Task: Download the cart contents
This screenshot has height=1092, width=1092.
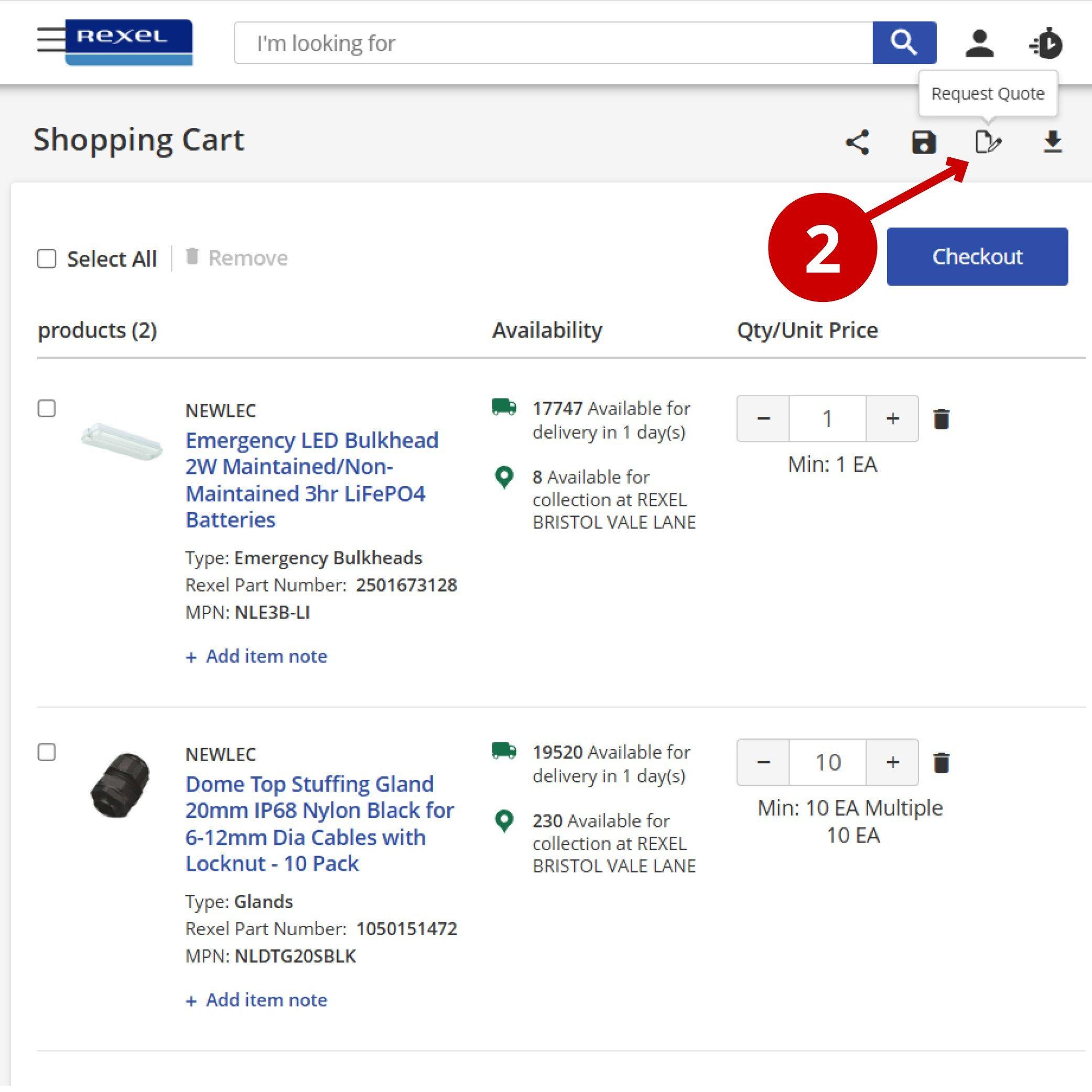Action: [x=1053, y=143]
